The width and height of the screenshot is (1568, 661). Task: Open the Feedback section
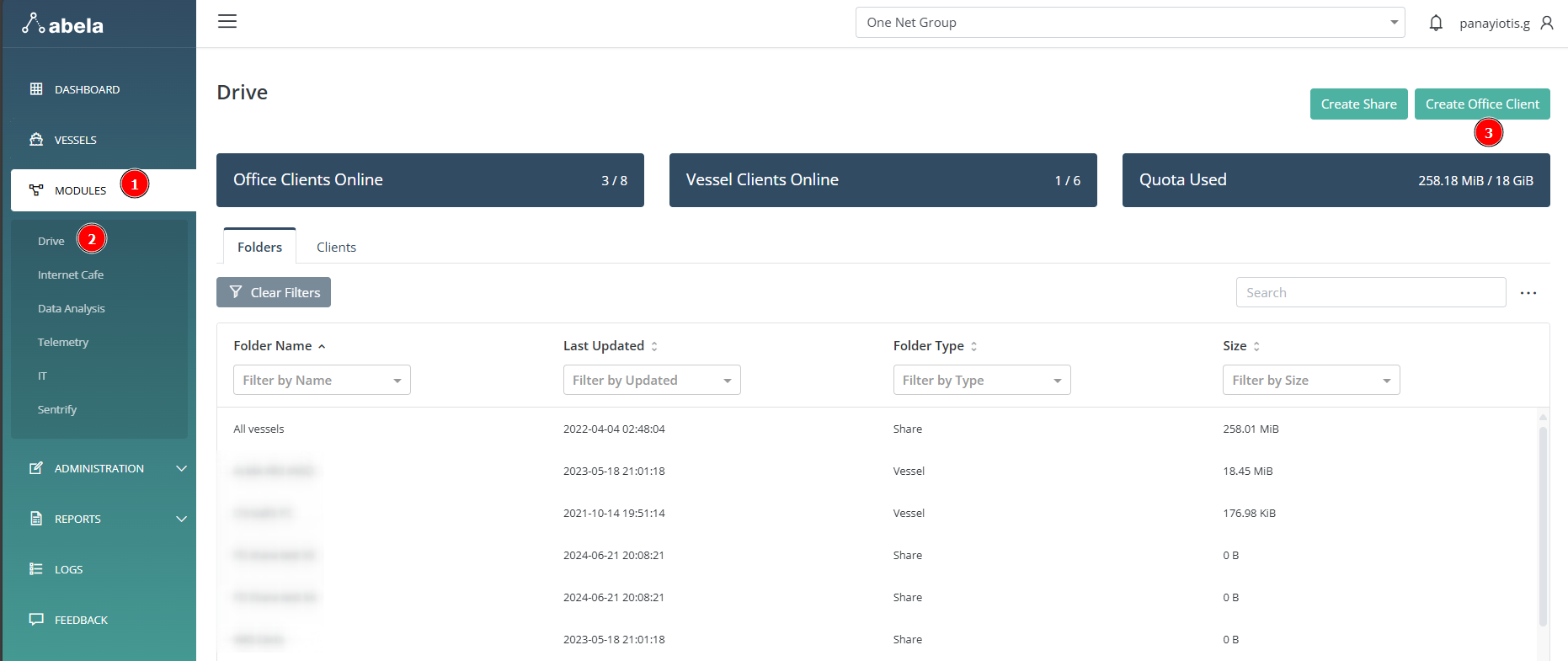pyautogui.click(x=81, y=620)
